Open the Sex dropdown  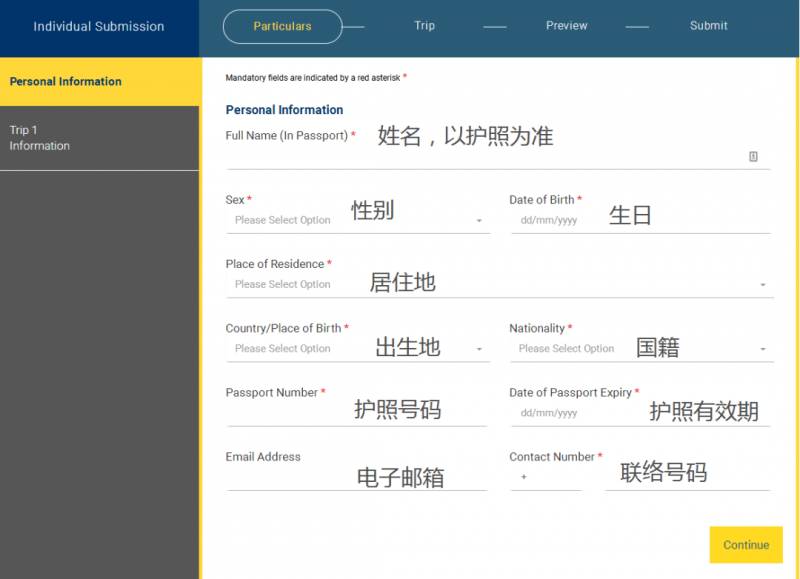pos(357,220)
